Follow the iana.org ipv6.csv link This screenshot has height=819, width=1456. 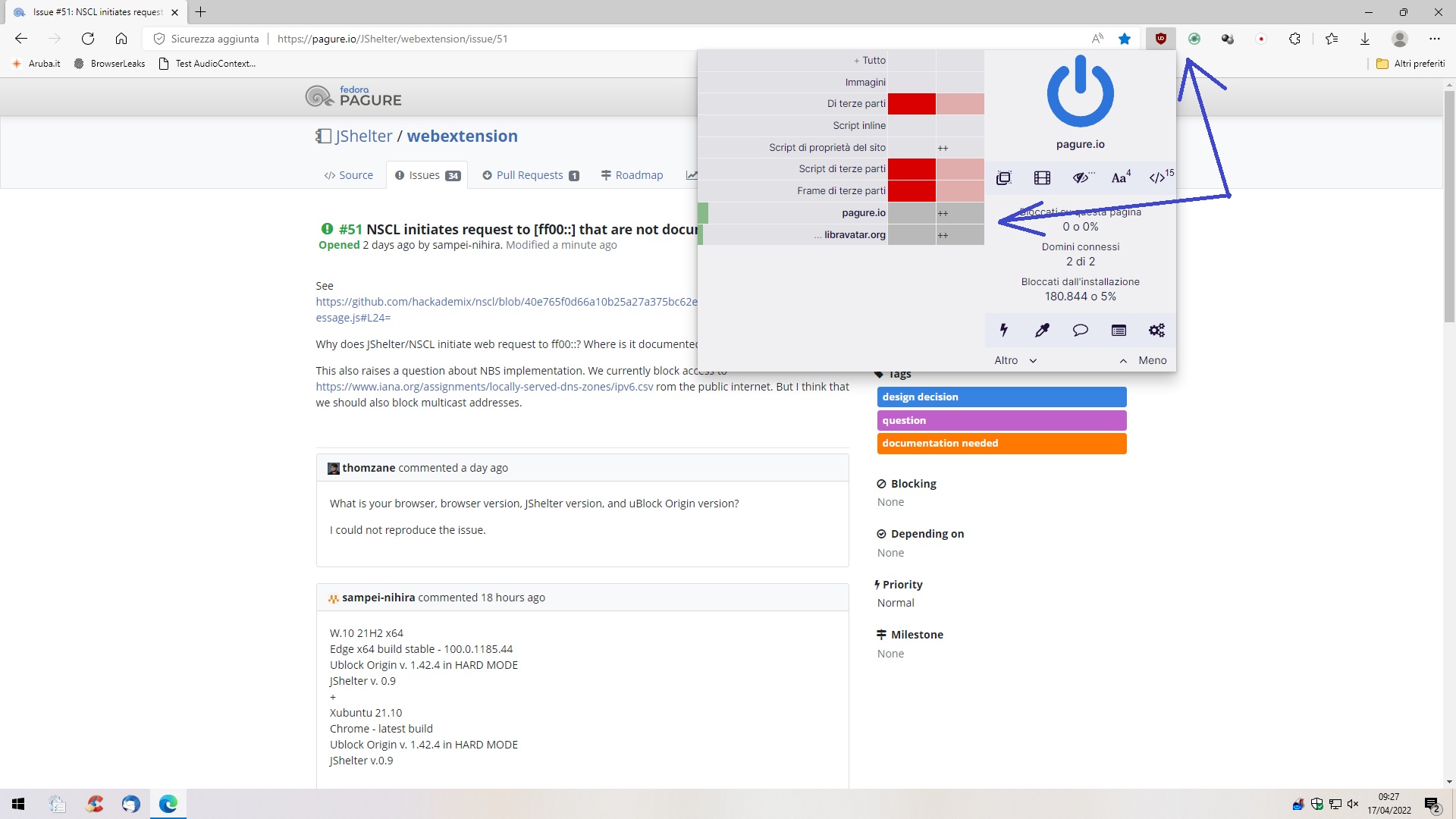pos(485,387)
